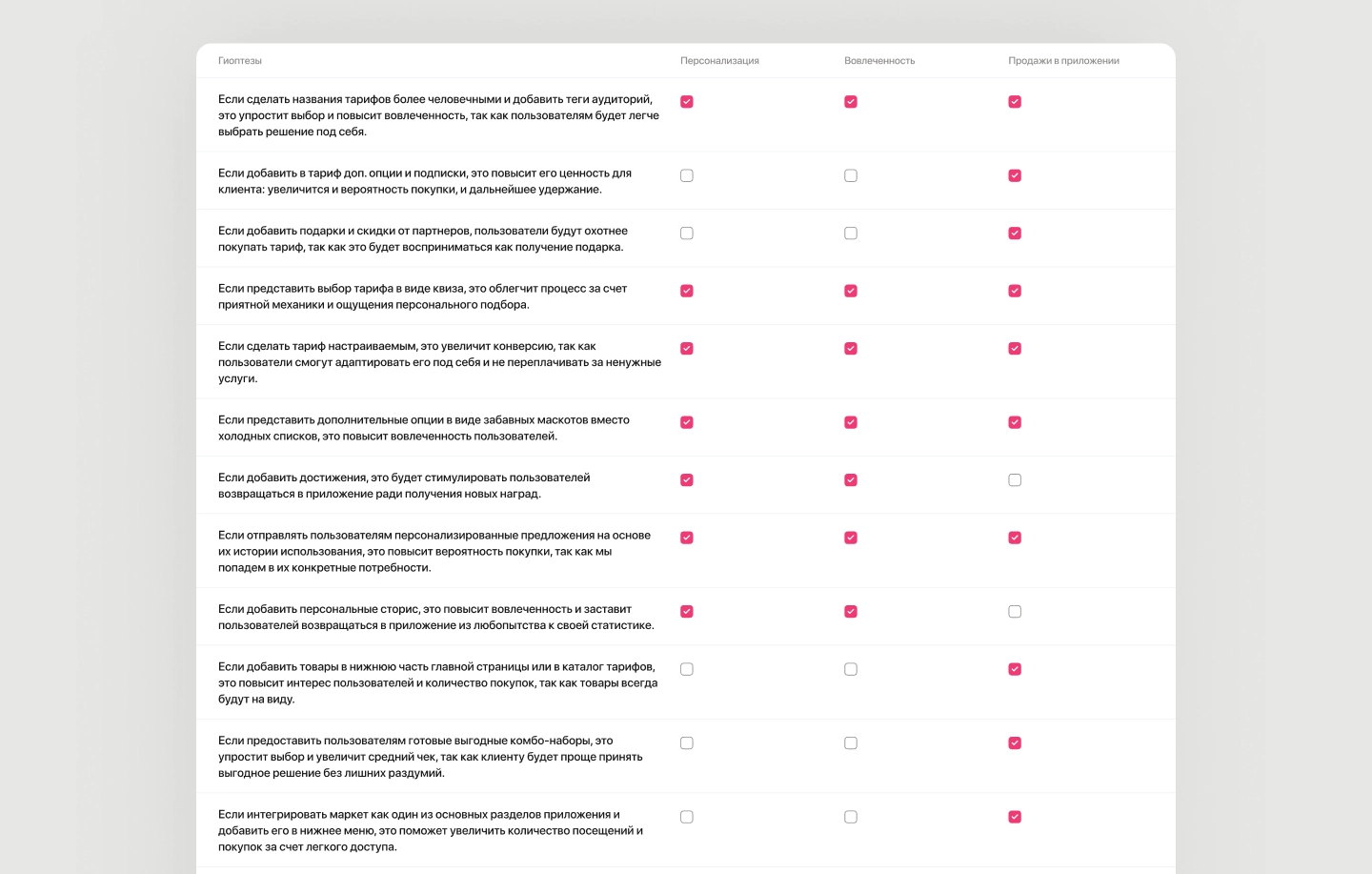This screenshot has height=874, width=1372.
Task: Select hypothesis text about подарки и скидки от партнеров
Action: tap(423, 239)
